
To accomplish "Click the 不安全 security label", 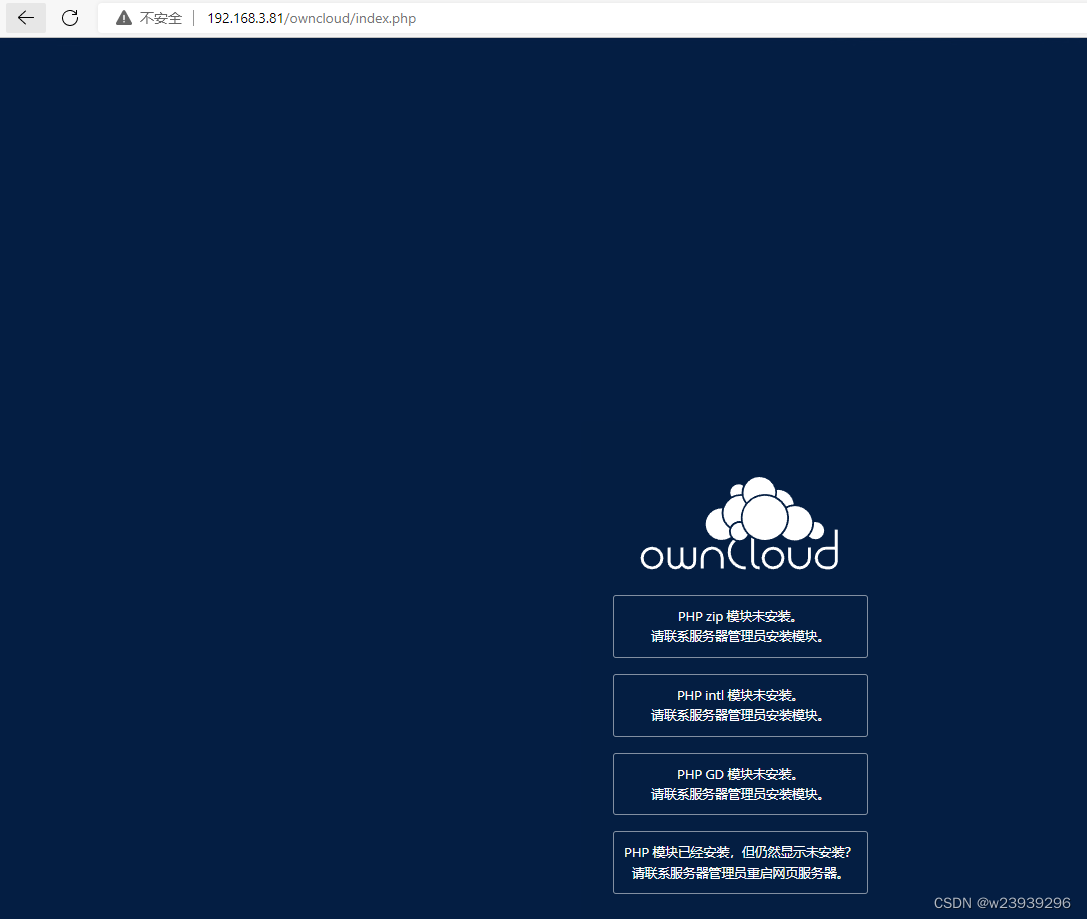I will [160, 17].
